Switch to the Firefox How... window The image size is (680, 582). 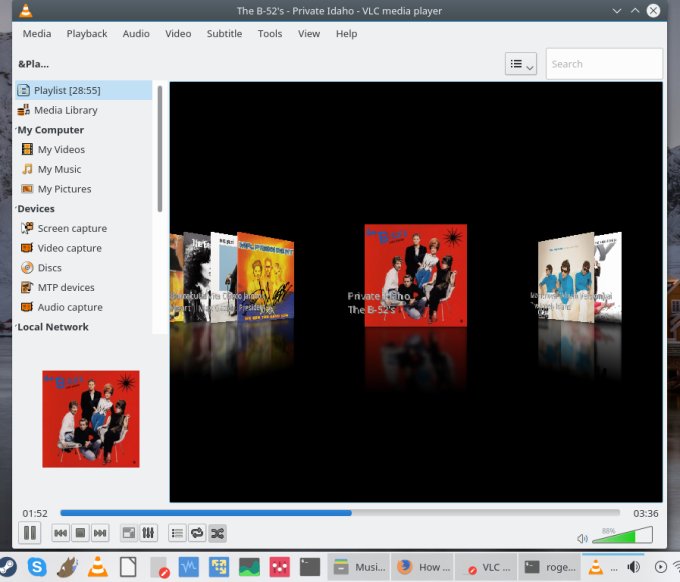point(423,567)
